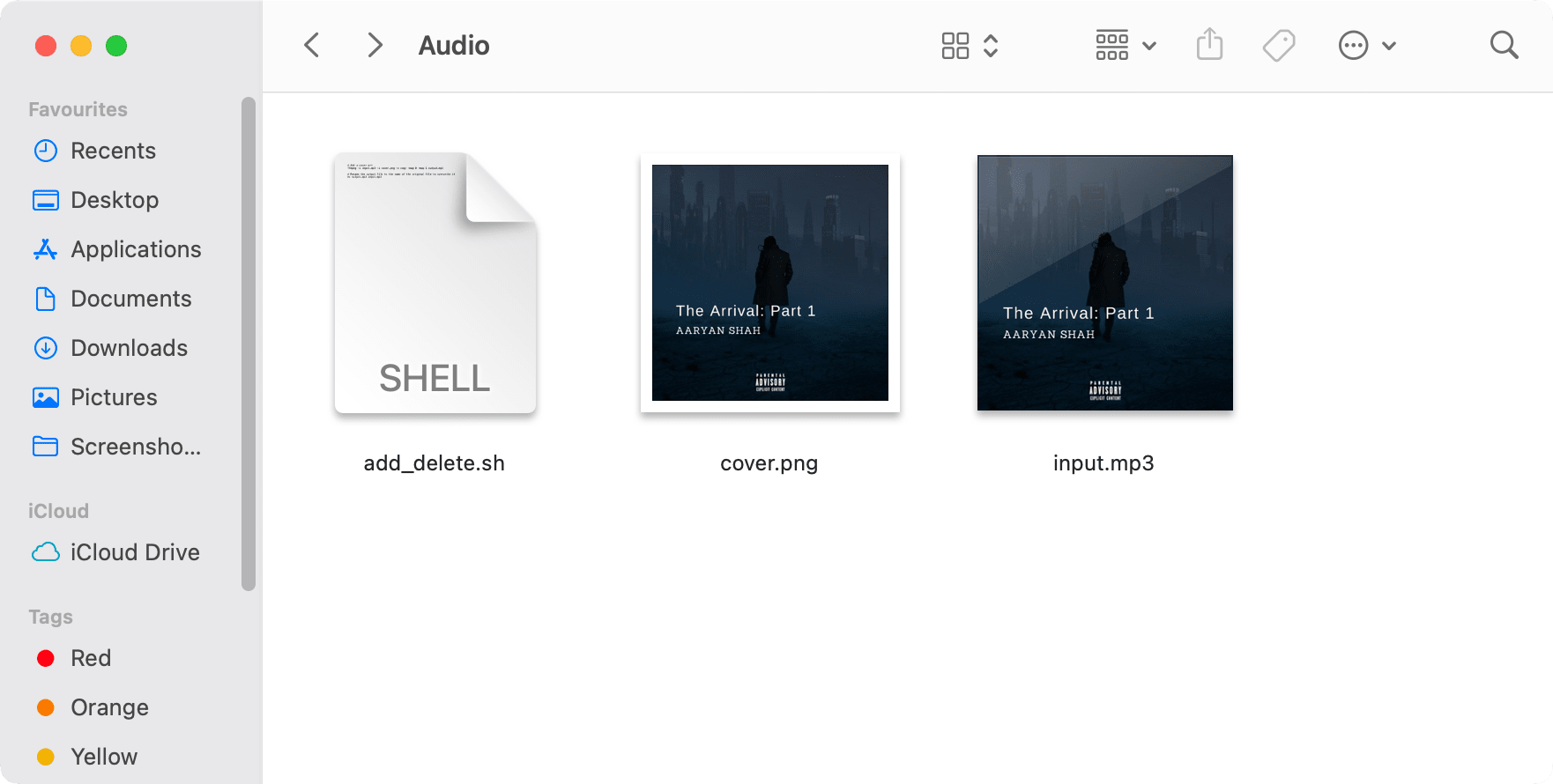Open Documents in sidebar
Screen dimensions: 1553x784
click(131, 299)
